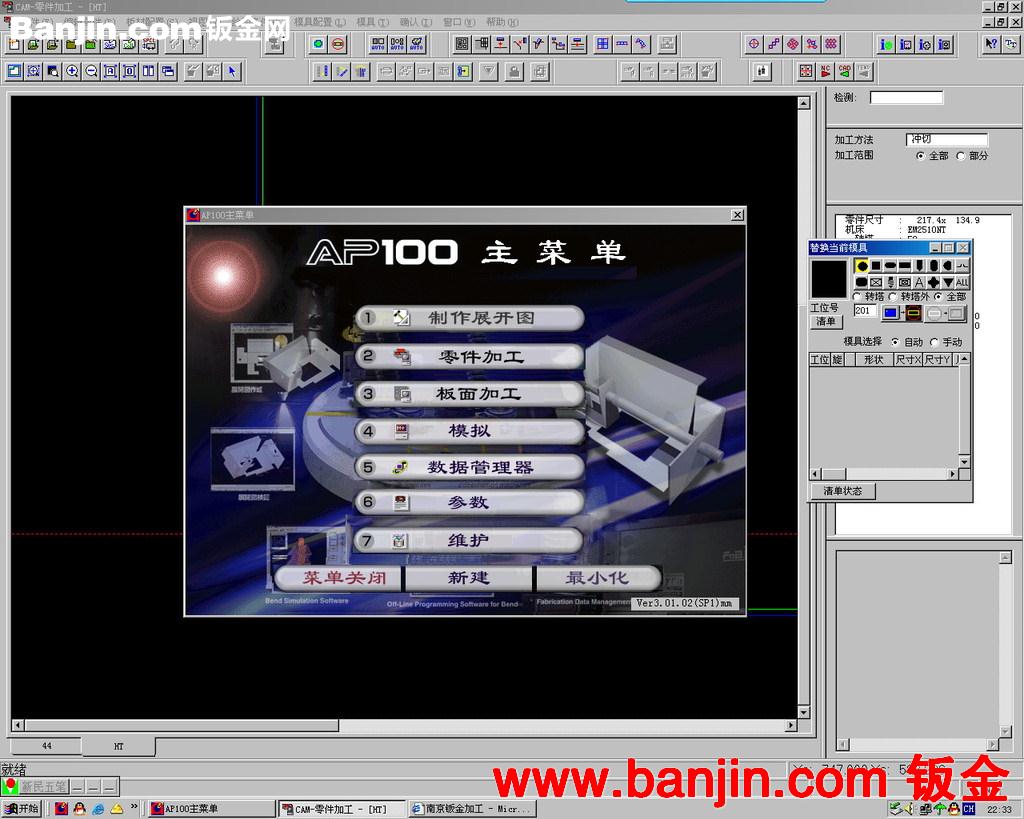This screenshot has width=1024, height=819.
Task: Open 板面加工 from AP100 main menu
Action: point(469,394)
